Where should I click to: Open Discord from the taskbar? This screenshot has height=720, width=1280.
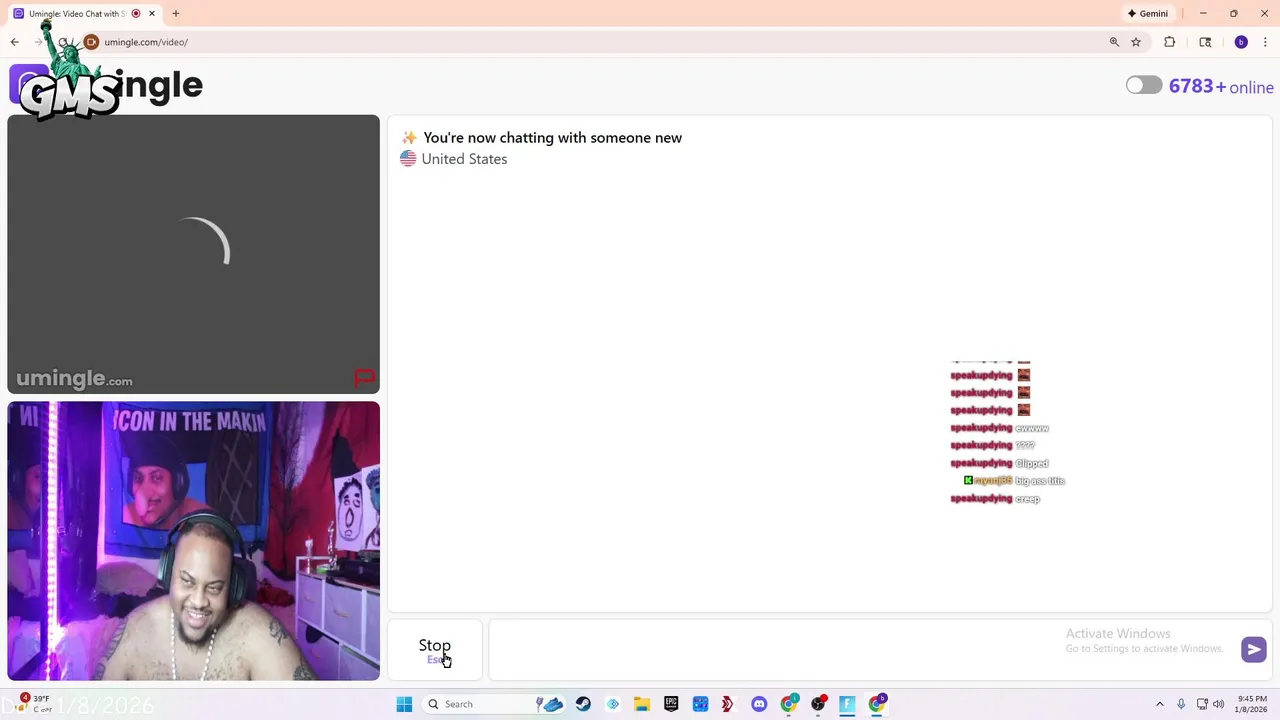pyautogui.click(x=759, y=704)
